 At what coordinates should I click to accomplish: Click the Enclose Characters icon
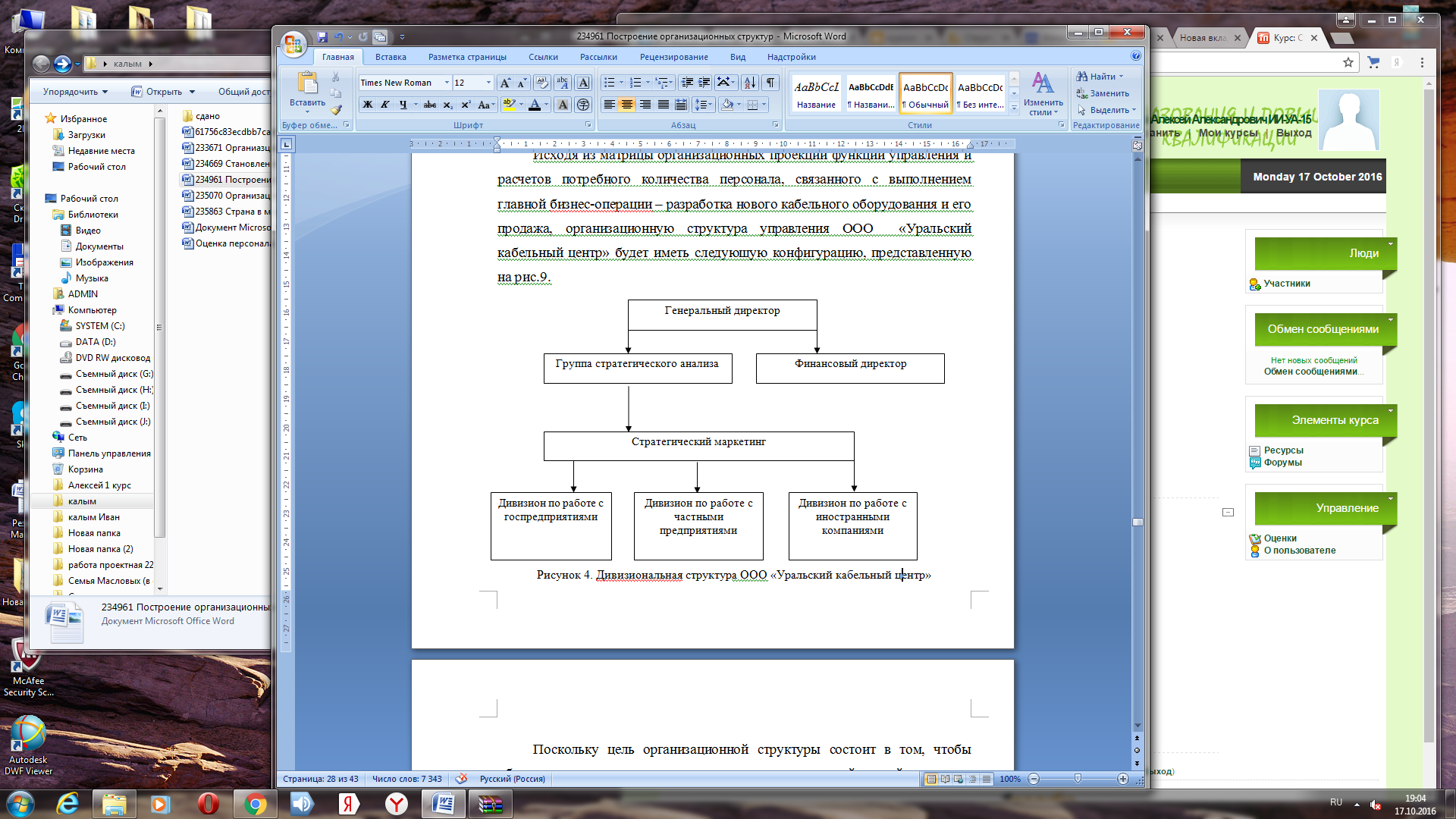pyautogui.click(x=583, y=105)
